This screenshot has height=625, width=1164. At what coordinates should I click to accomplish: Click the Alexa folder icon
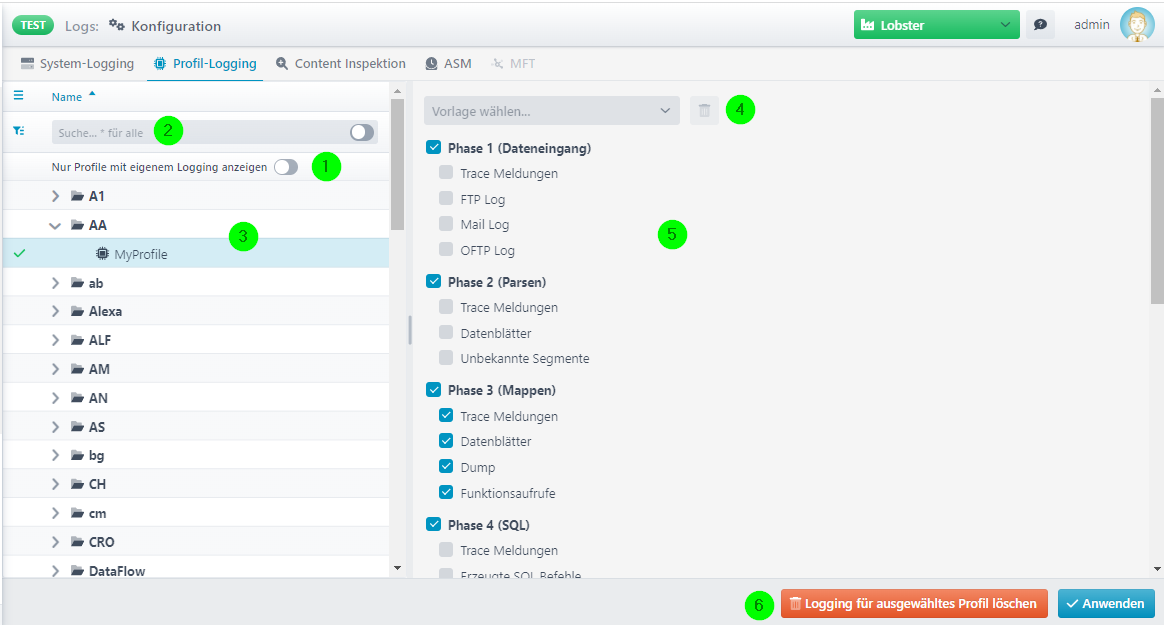pos(77,311)
